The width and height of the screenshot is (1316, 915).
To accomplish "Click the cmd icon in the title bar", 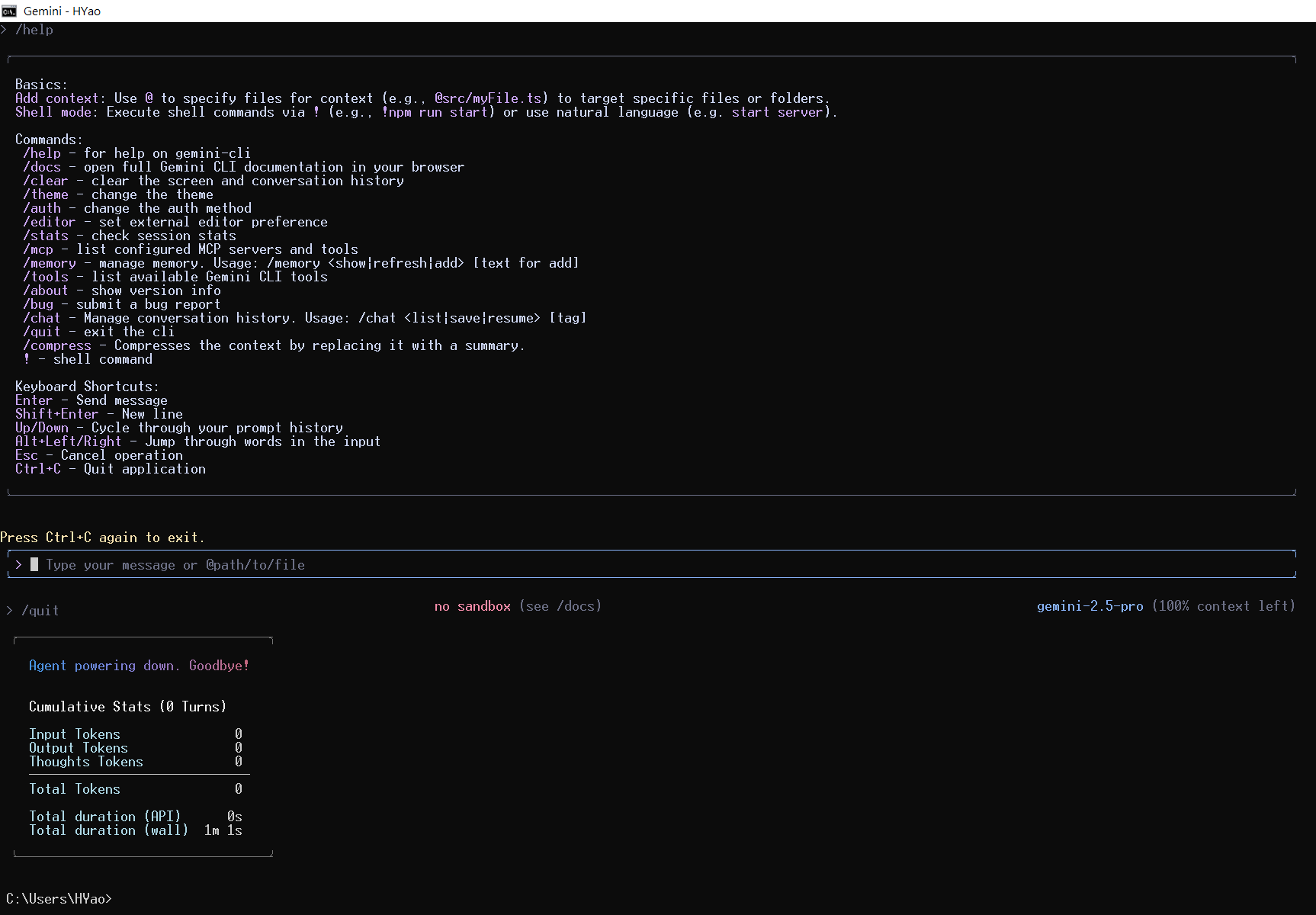I will [9, 11].
